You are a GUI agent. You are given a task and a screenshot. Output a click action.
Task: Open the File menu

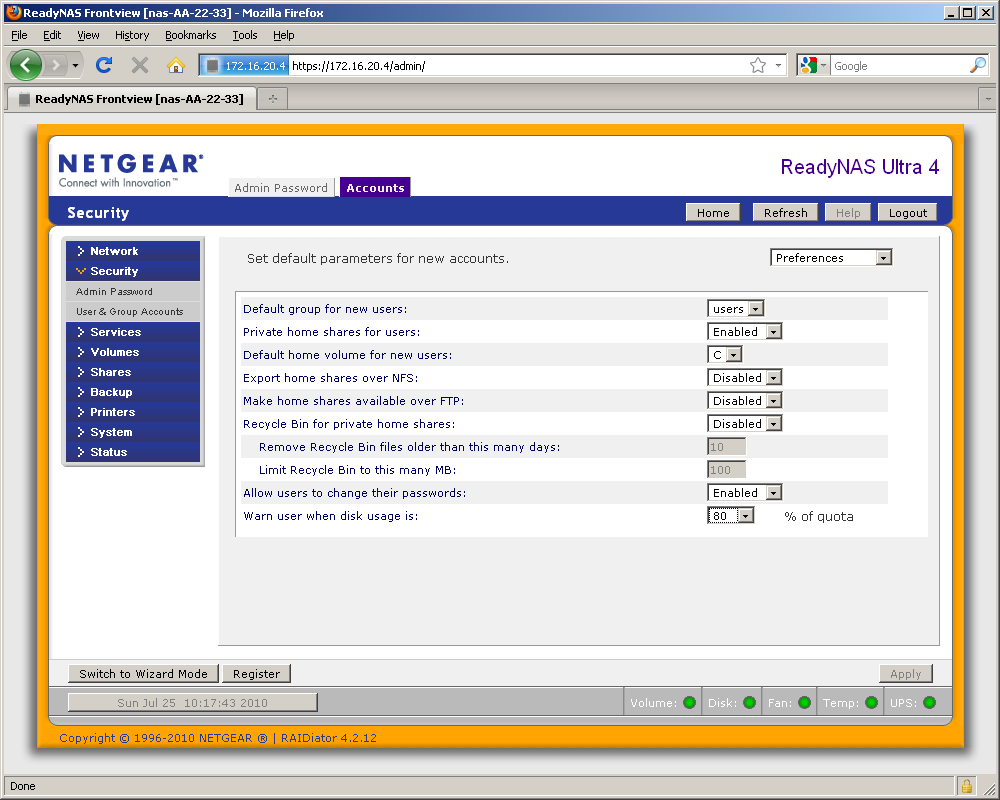tap(19, 35)
